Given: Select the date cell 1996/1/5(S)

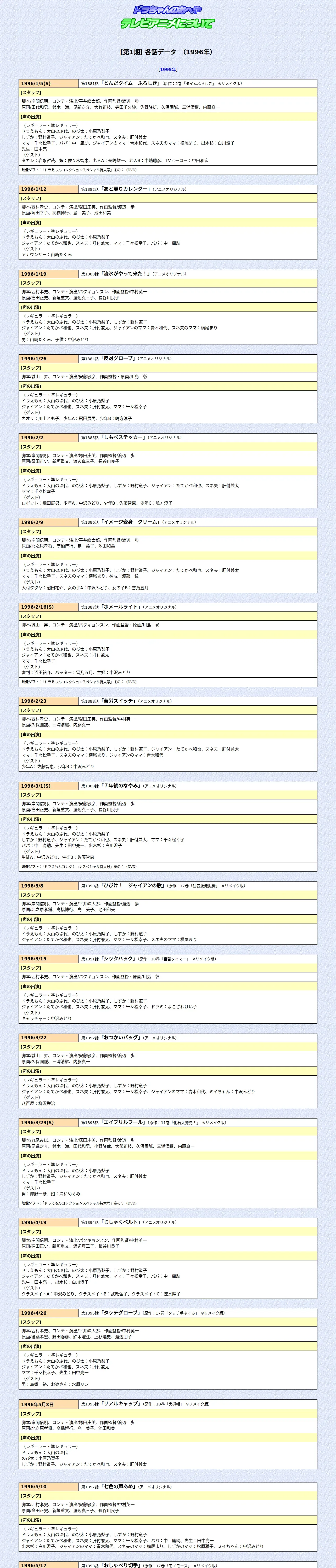Looking at the screenshot, I should [49, 83].
